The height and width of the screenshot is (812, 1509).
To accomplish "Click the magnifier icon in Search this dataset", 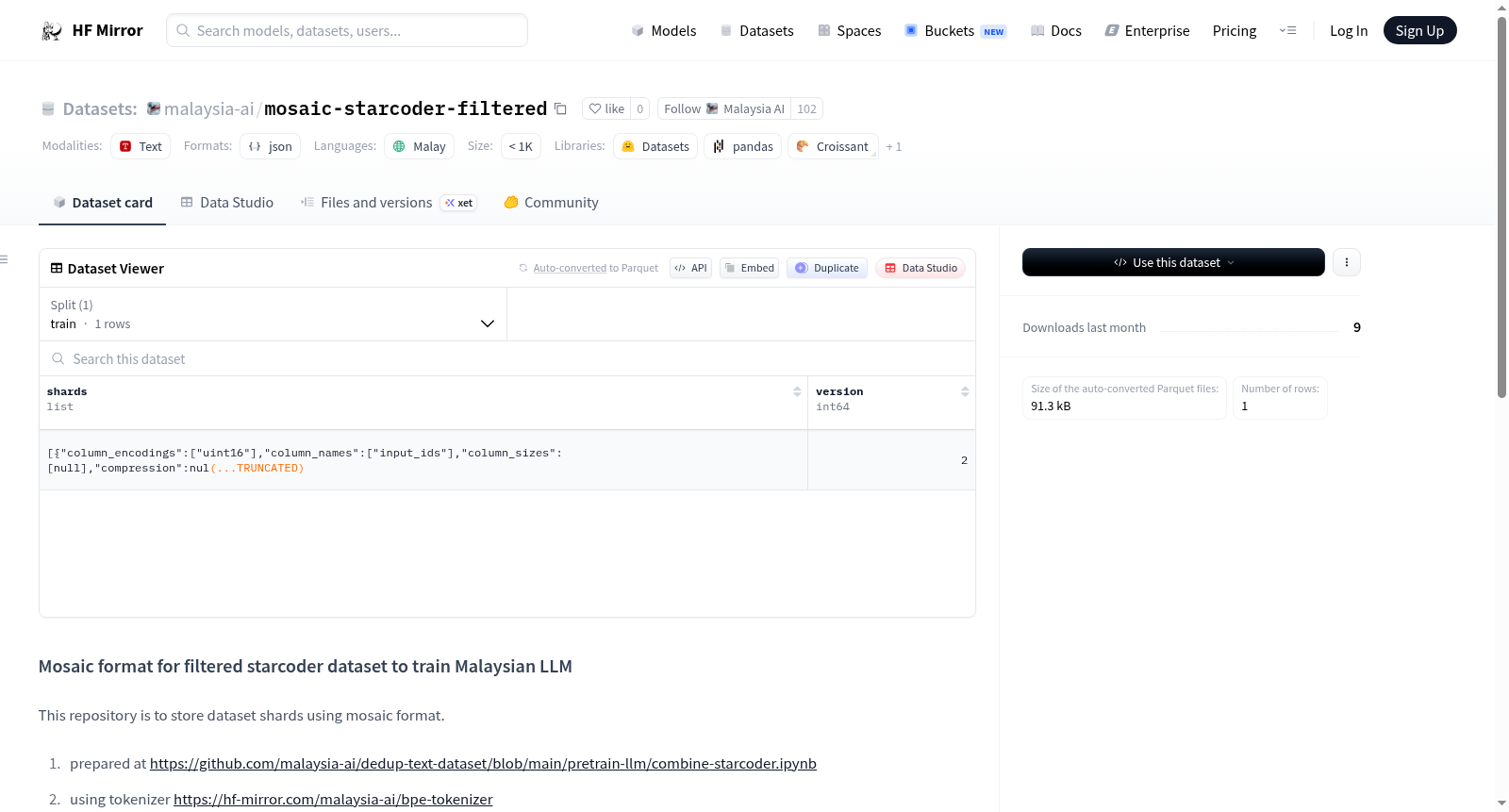I will coord(58,358).
